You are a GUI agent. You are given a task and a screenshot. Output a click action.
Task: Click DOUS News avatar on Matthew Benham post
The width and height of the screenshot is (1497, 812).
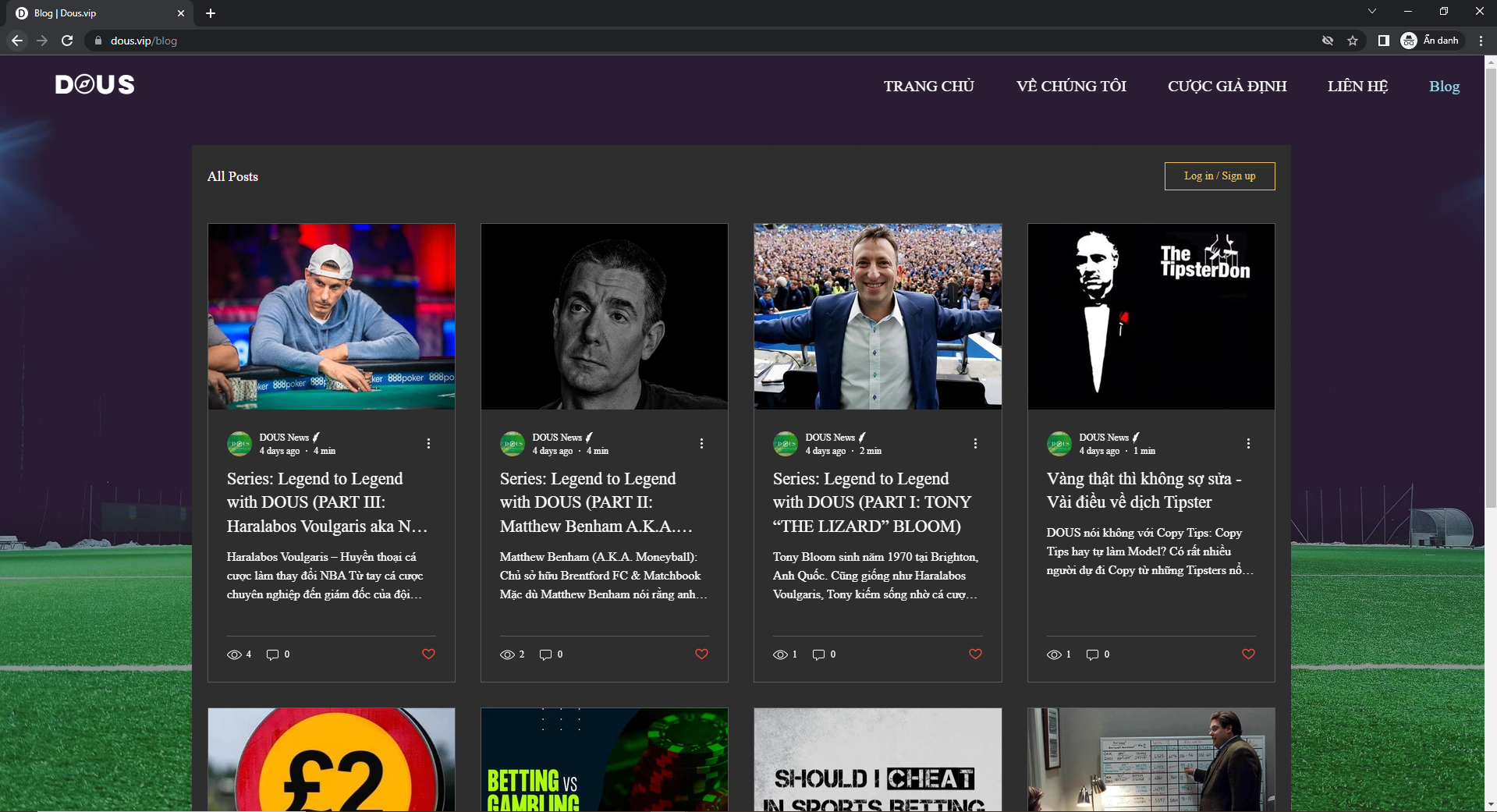point(513,444)
